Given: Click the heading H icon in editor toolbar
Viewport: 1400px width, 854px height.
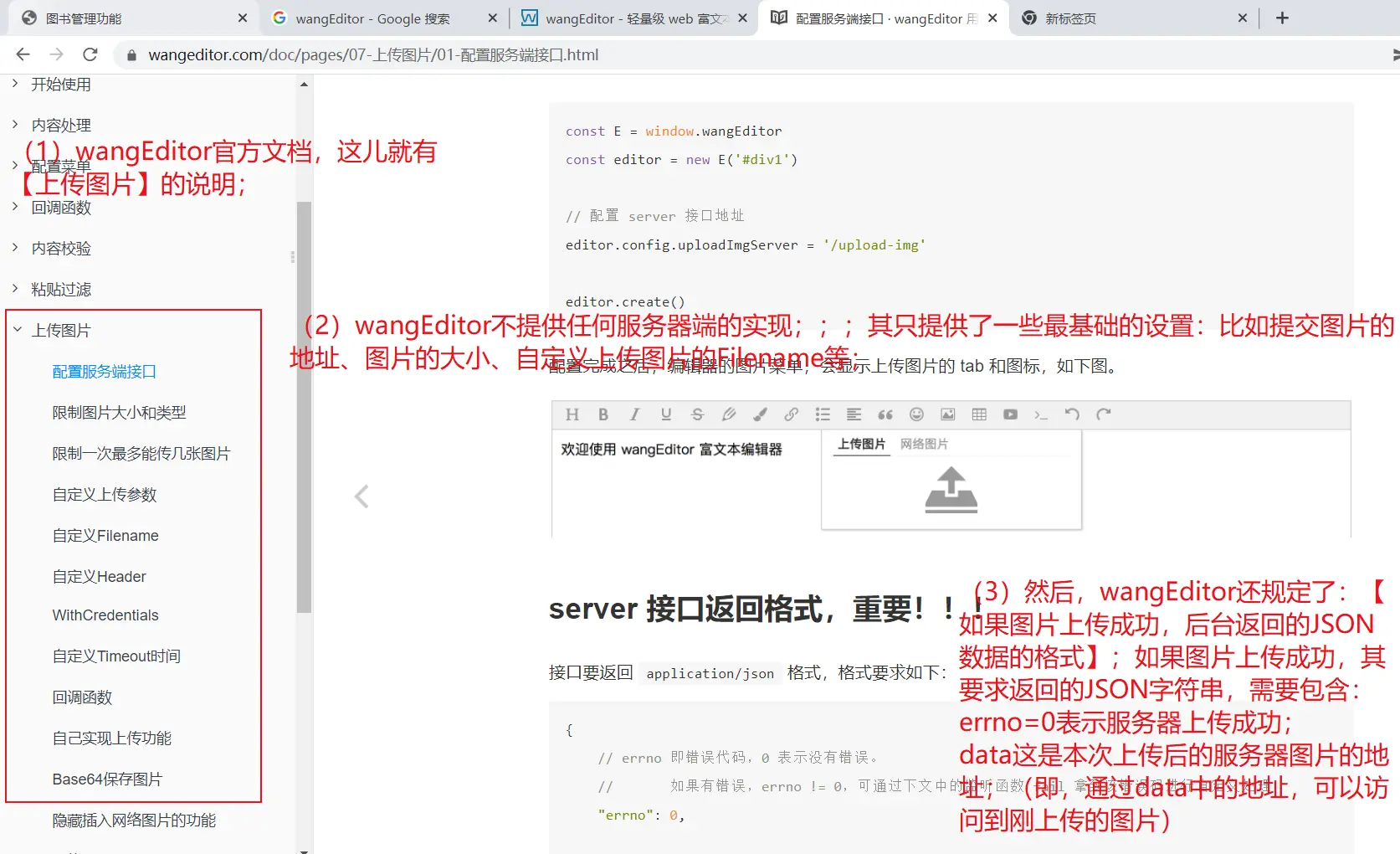Looking at the screenshot, I should (x=572, y=414).
